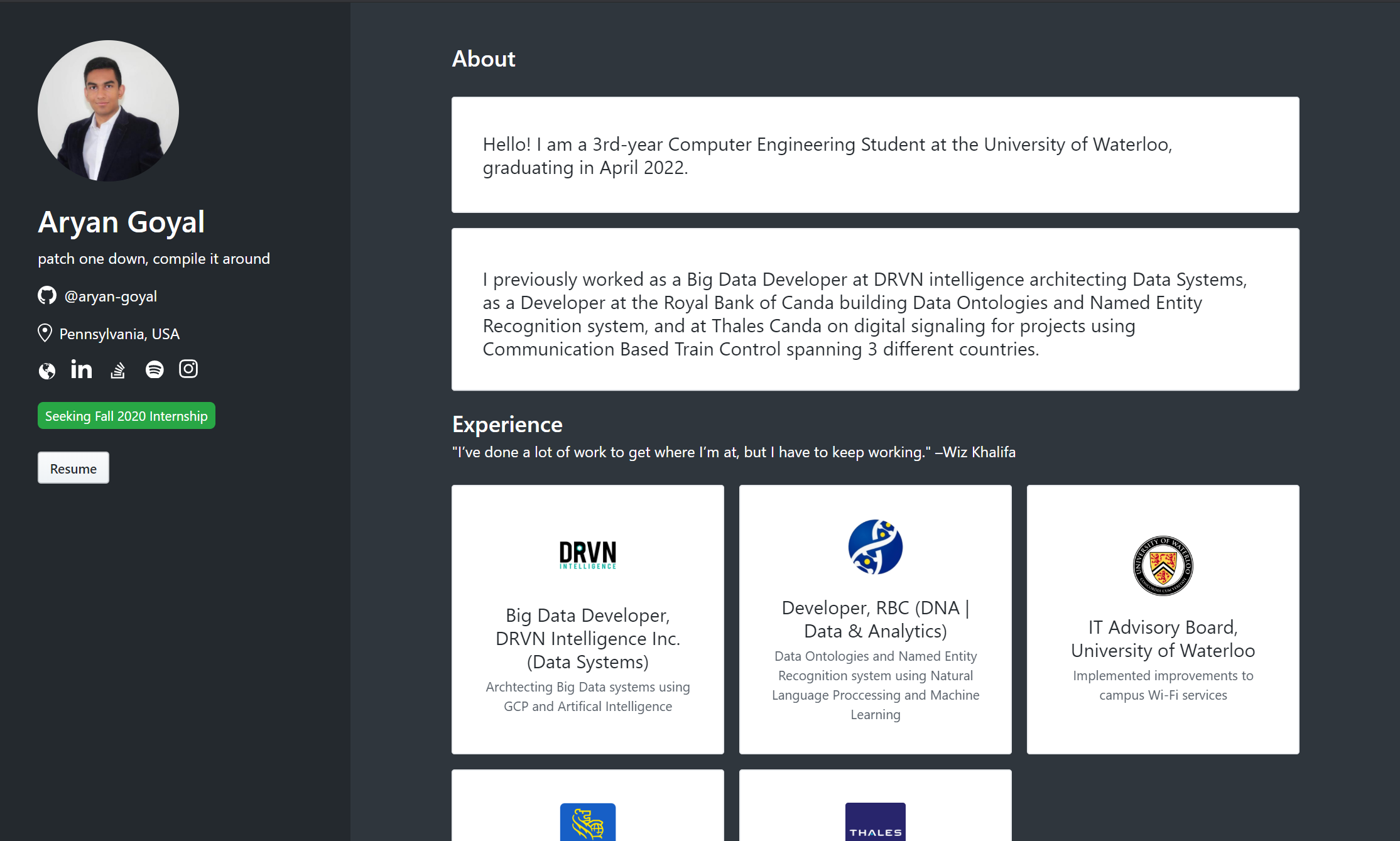Click the University of Waterloo crest

pyautogui.click(x=1163, y=566)
